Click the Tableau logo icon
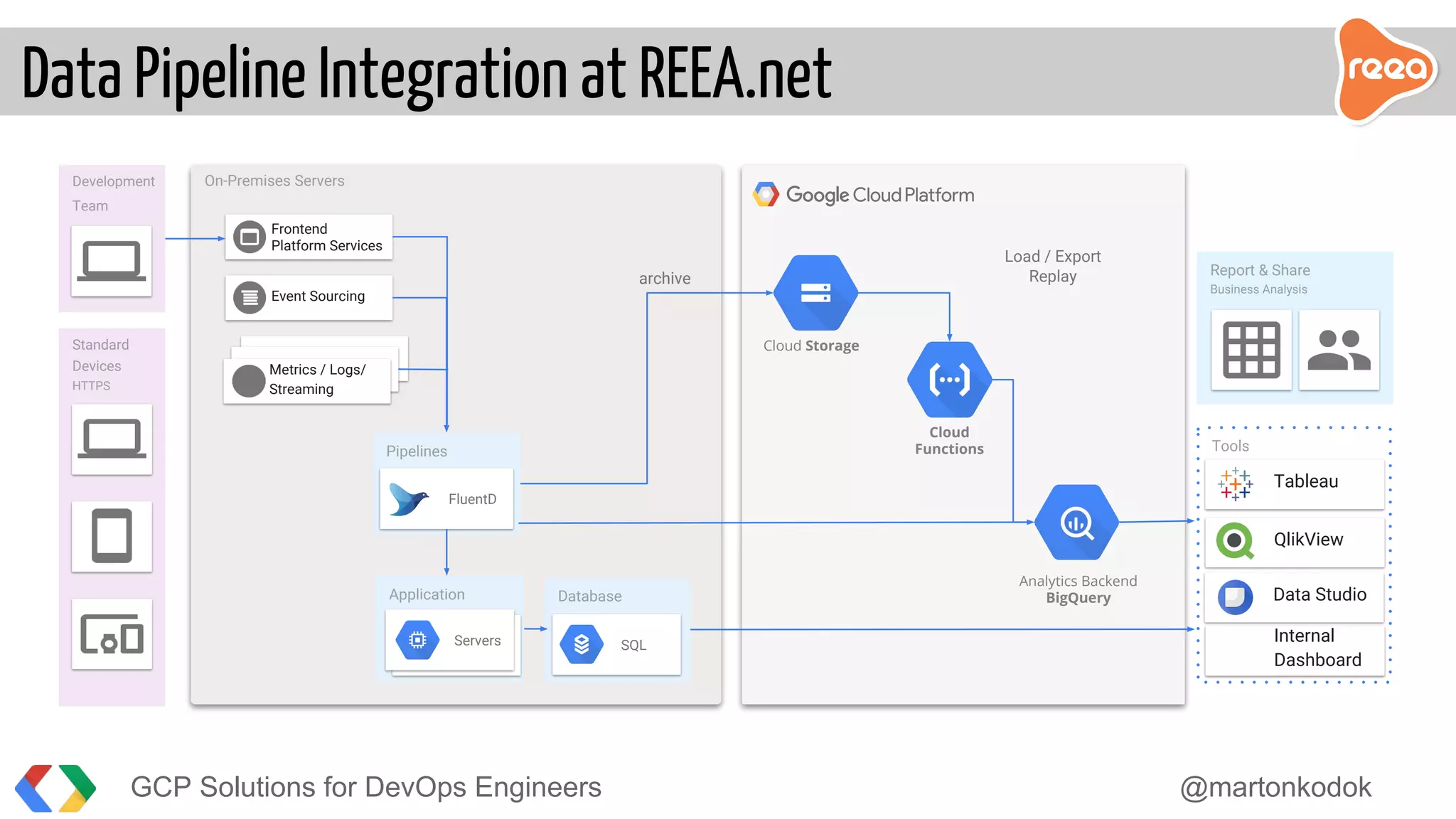This screenshot has width=1456, height=819. click(1235, 483)
